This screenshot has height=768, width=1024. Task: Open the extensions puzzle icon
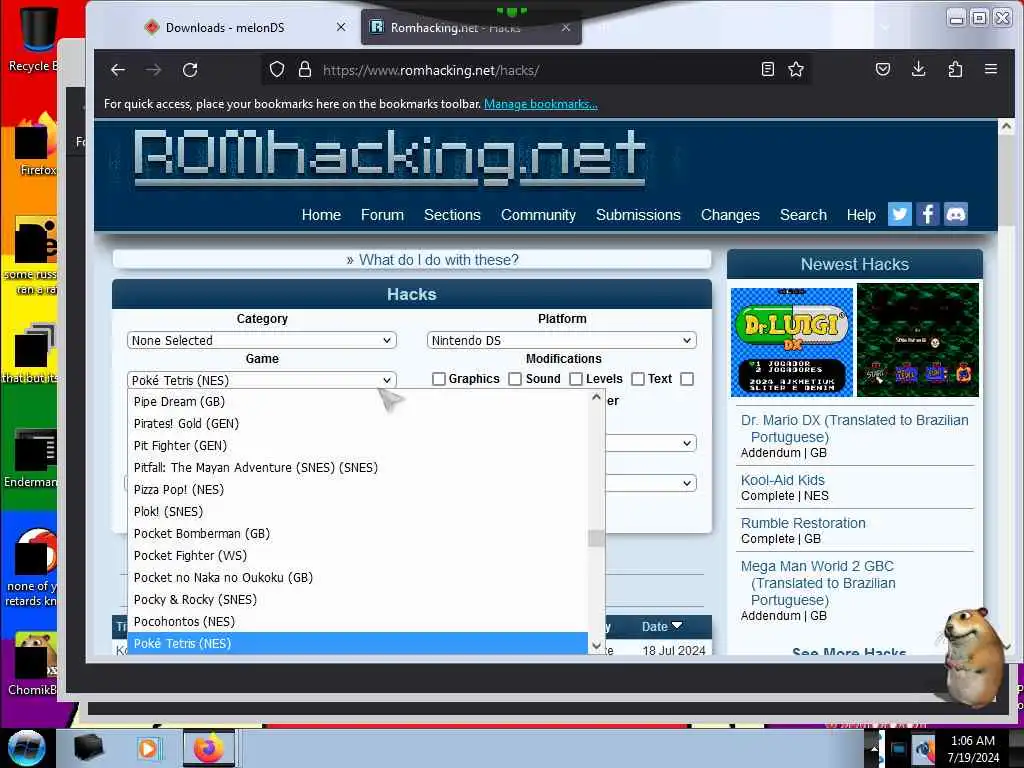tap(955, 69)
